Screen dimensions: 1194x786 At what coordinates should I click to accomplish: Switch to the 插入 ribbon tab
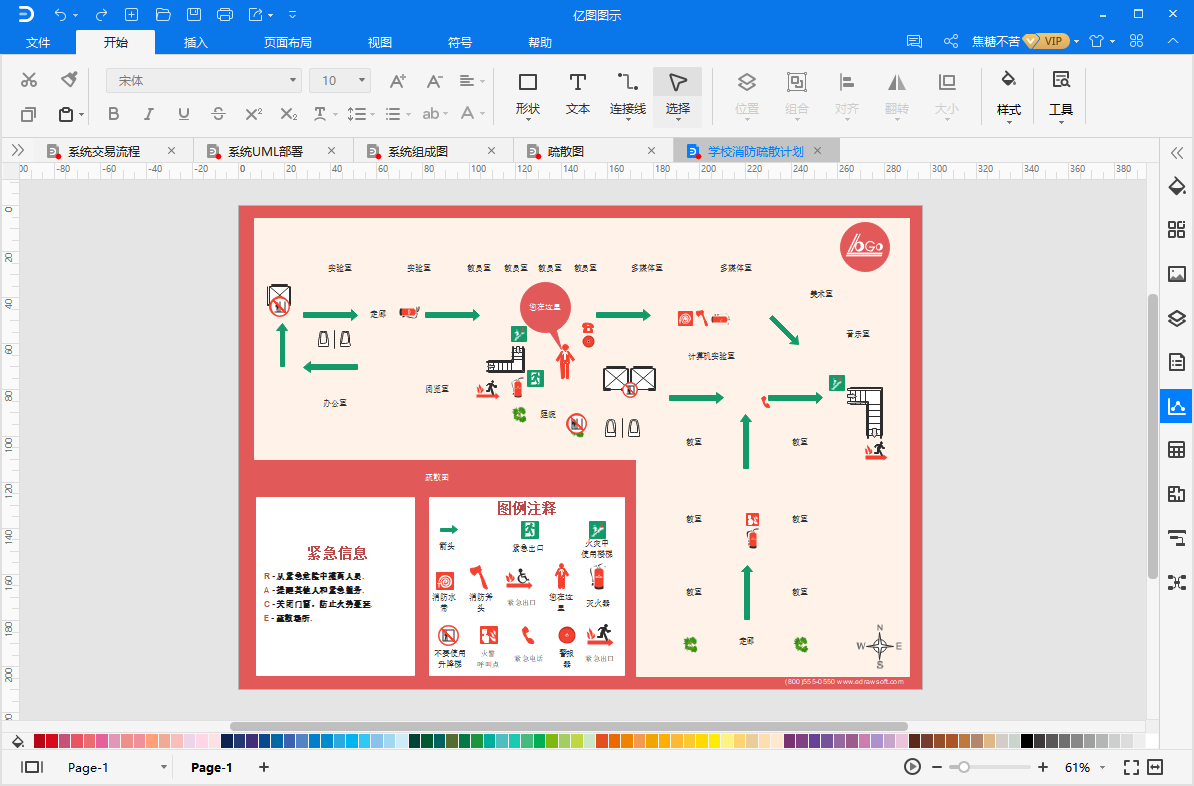(196, 42)
